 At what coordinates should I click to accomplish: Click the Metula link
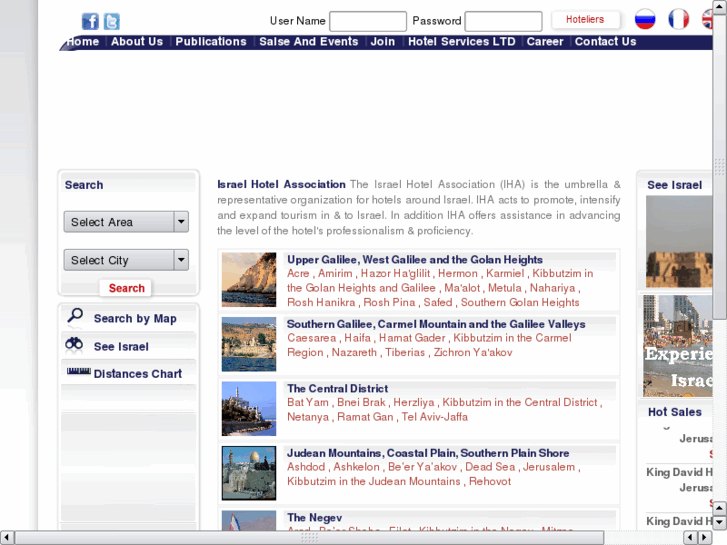pos(504,288)
